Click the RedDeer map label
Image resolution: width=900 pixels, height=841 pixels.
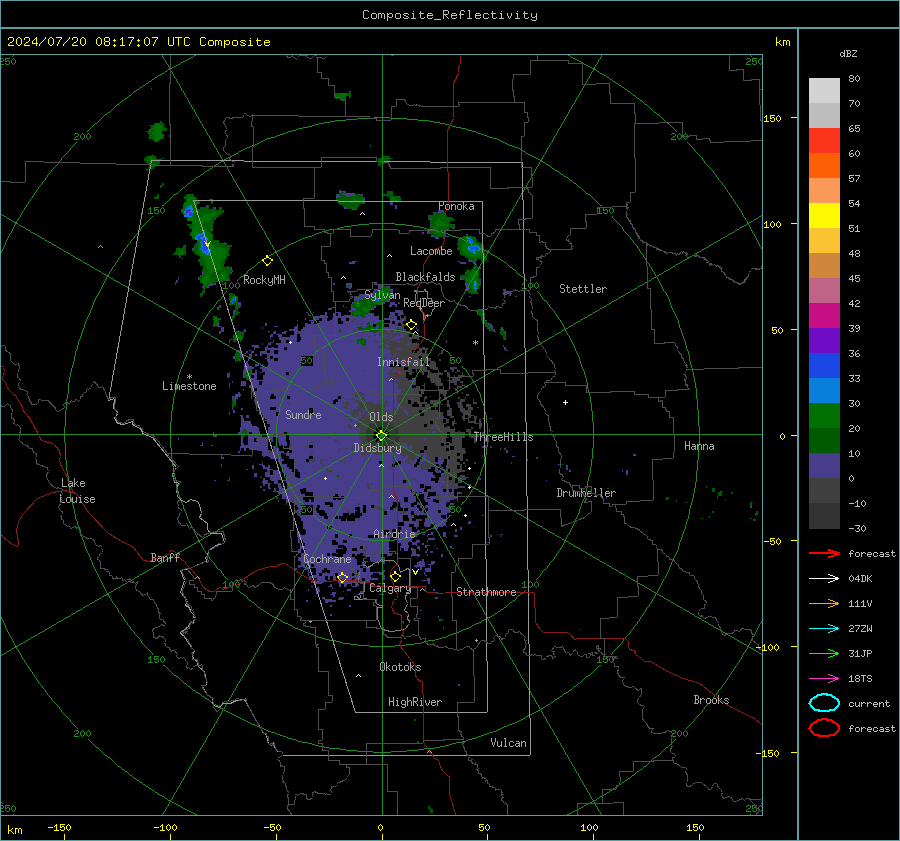pyautogui.click(x=424, y=303)
